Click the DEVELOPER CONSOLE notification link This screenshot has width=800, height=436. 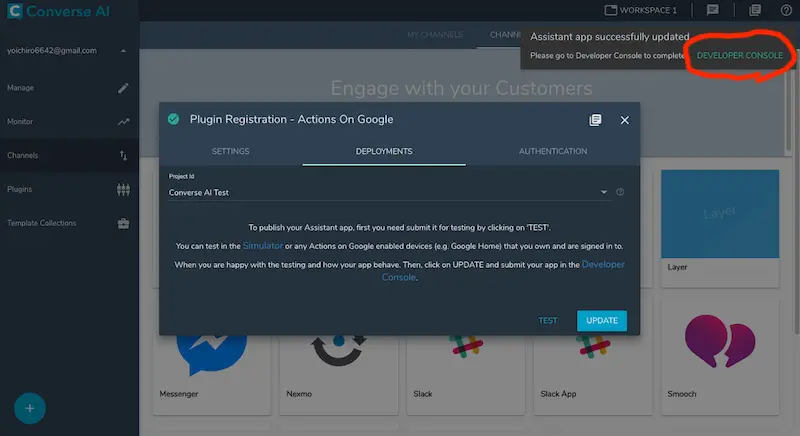(740, 56)
